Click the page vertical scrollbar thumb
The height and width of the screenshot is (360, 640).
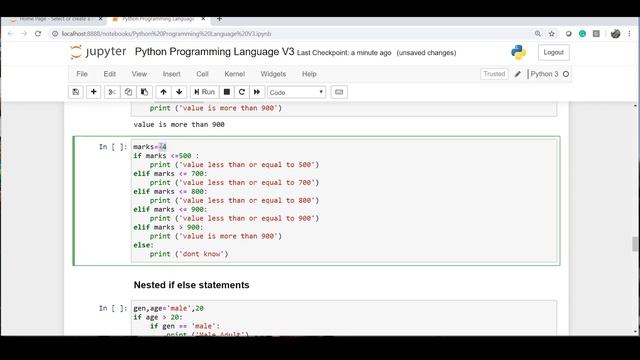(635, 244)
